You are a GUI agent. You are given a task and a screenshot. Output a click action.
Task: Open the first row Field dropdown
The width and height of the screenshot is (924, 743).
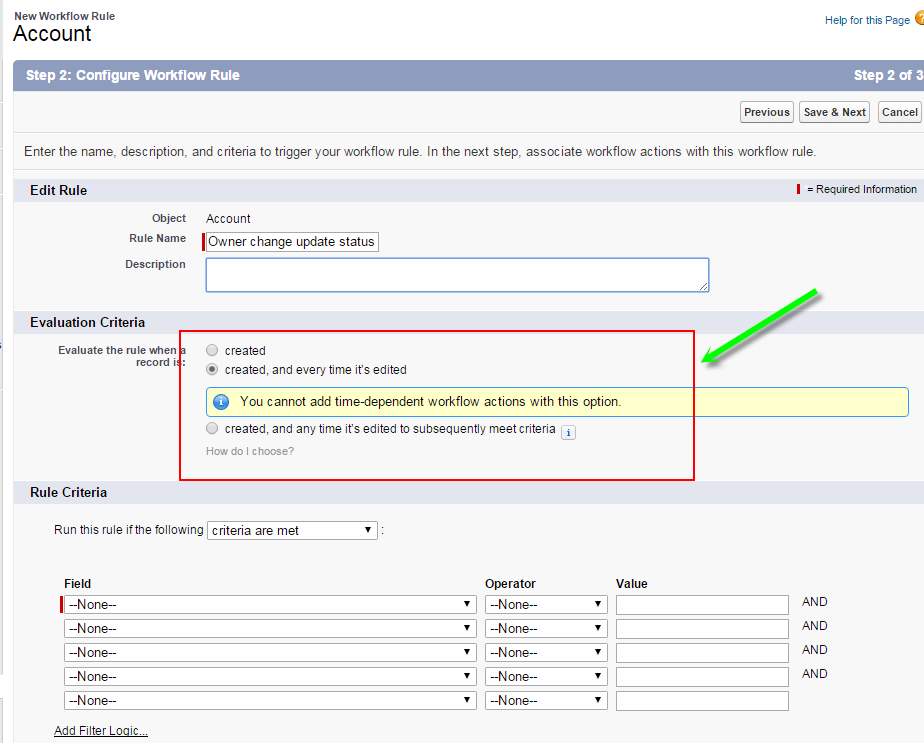tap(270, 605)
